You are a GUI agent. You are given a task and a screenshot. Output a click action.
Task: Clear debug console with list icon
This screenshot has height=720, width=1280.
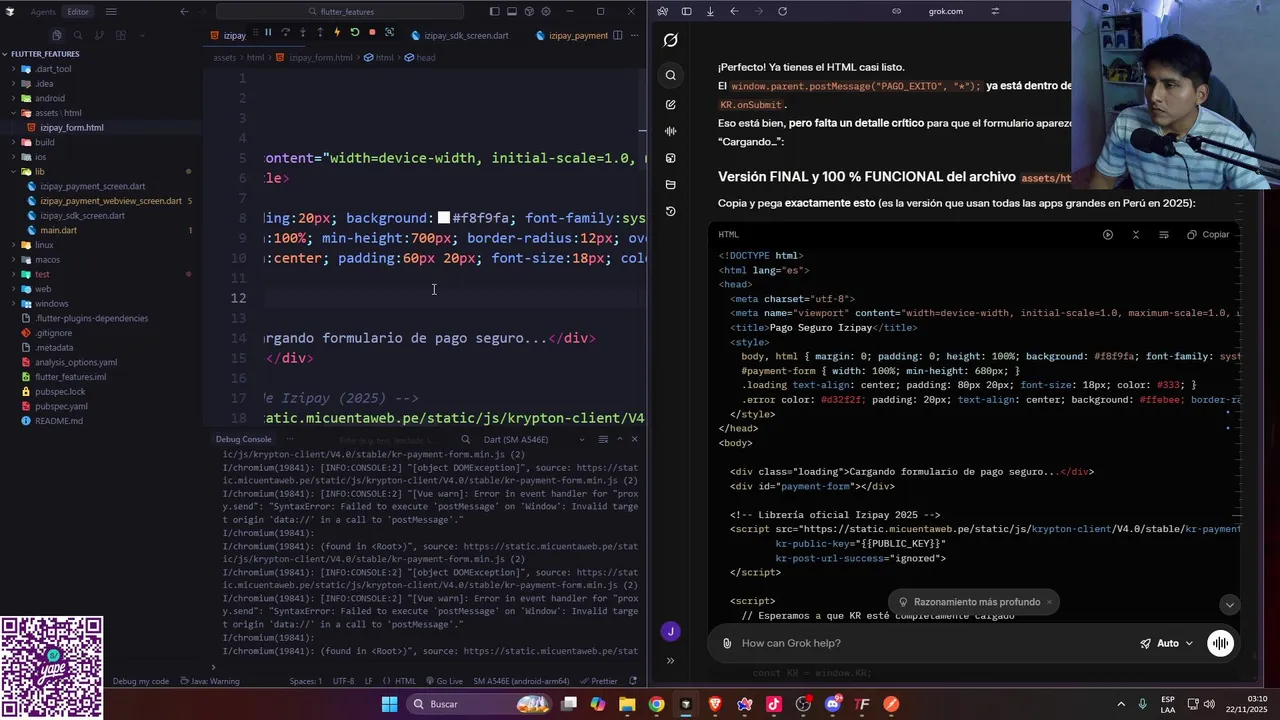click(x=603, y=439)
